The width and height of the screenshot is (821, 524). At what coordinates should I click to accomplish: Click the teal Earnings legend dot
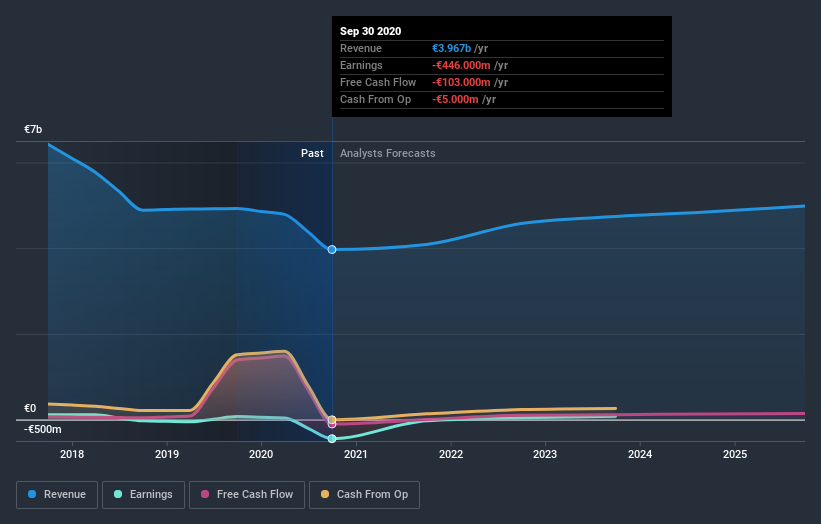(118, 494)
